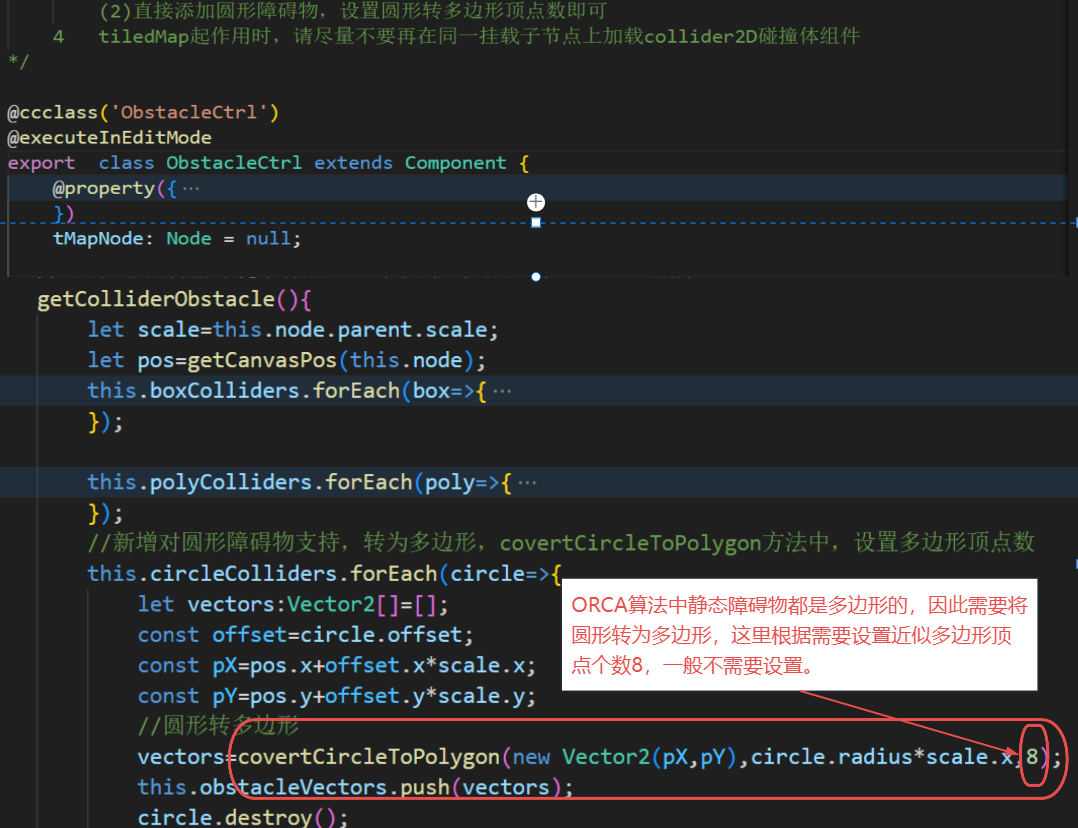Click the square resize handle on dashed line
Screen dimensions: 1078x828
[536, 223]
